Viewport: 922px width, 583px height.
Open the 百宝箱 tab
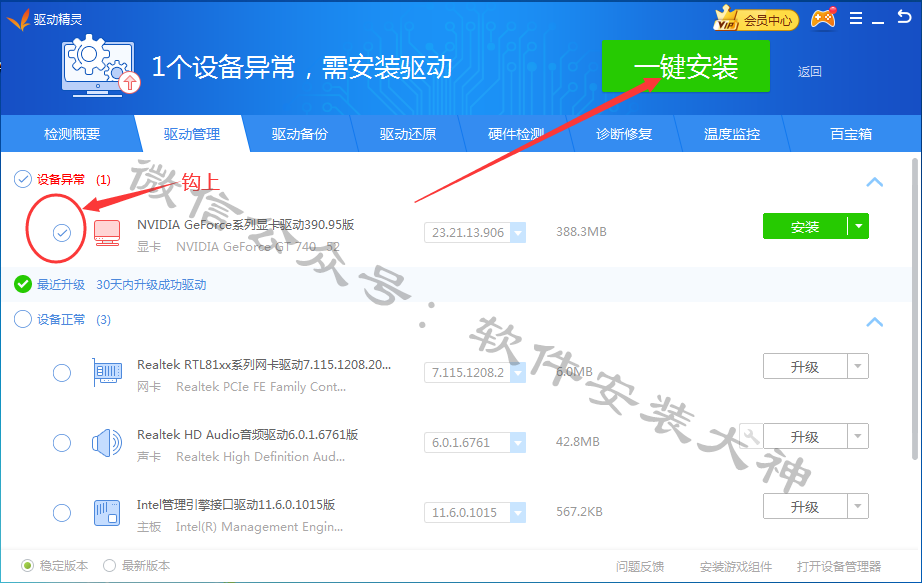(x=851, y=134)
